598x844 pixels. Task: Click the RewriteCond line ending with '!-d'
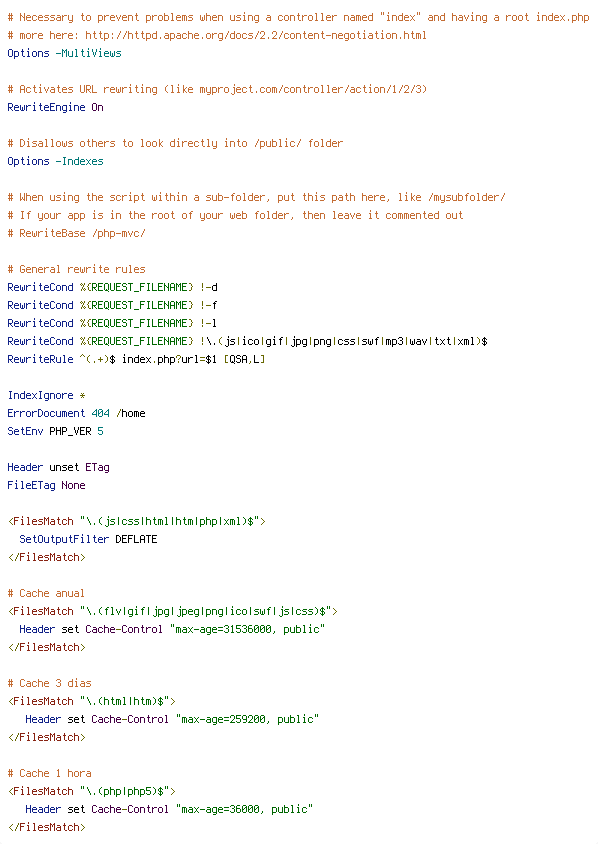pyautogui.click(x=112, y=287)
